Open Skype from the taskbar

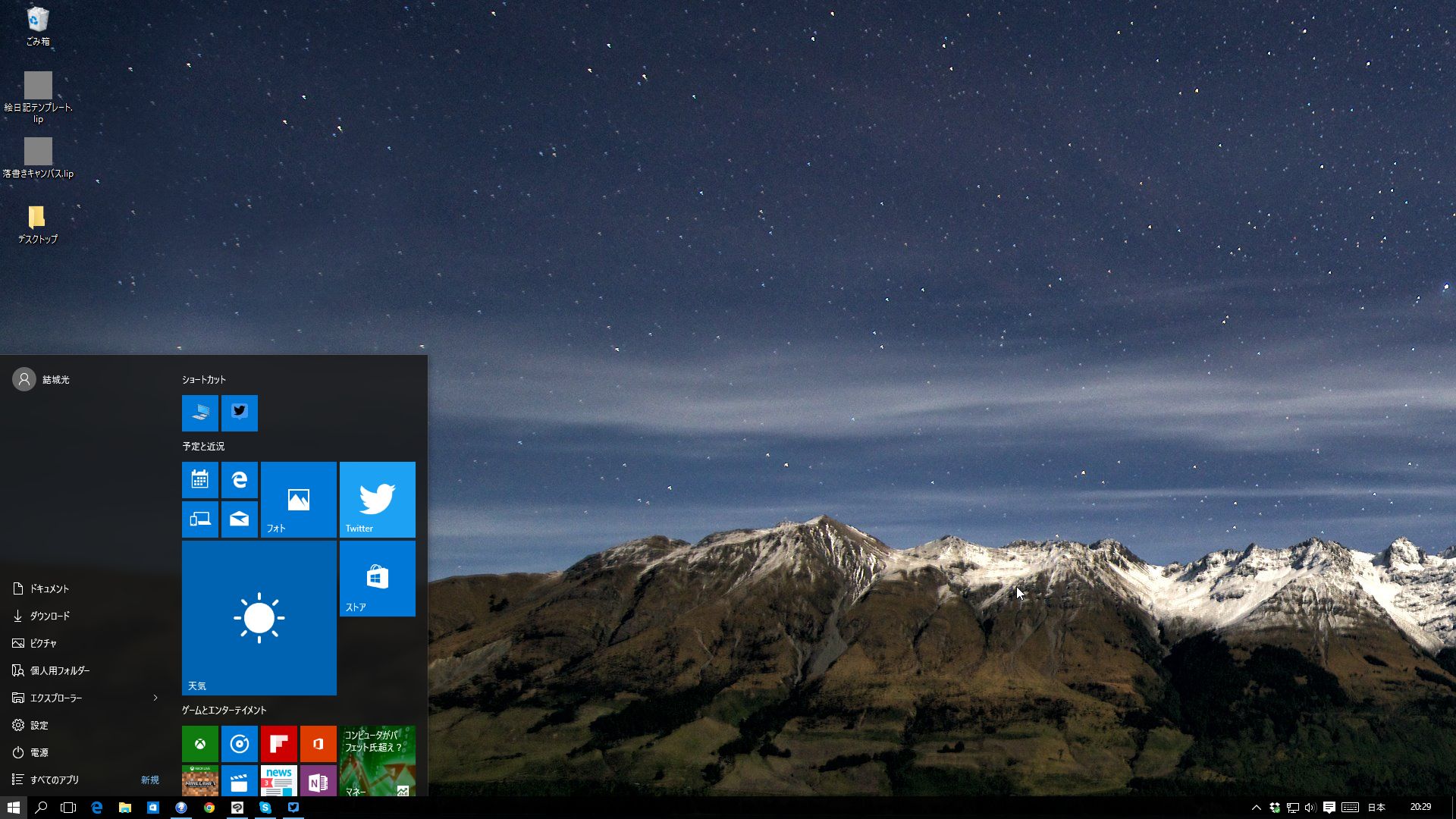click(x=265, y=808)
